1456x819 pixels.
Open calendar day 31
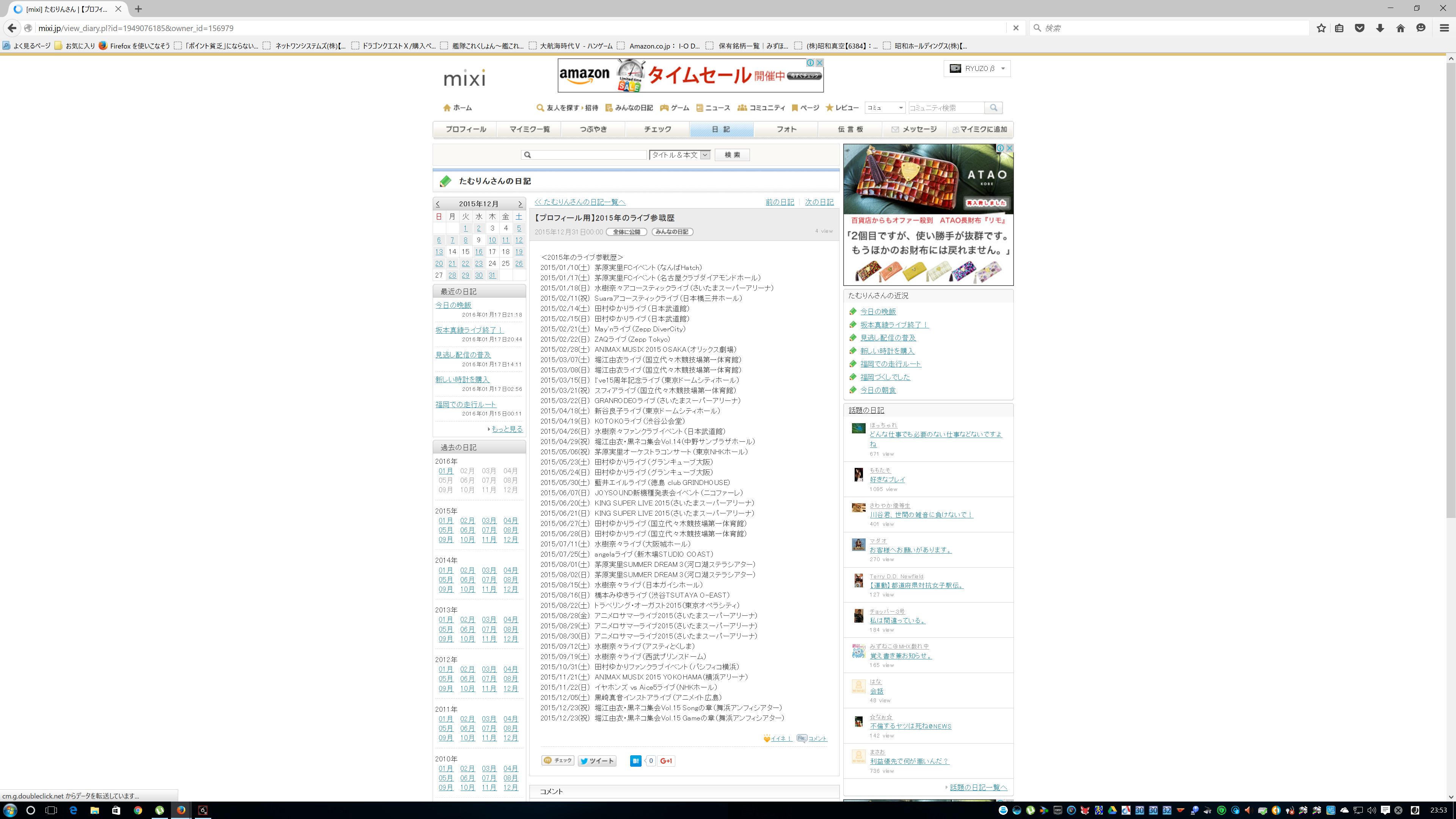coord(492,275)
